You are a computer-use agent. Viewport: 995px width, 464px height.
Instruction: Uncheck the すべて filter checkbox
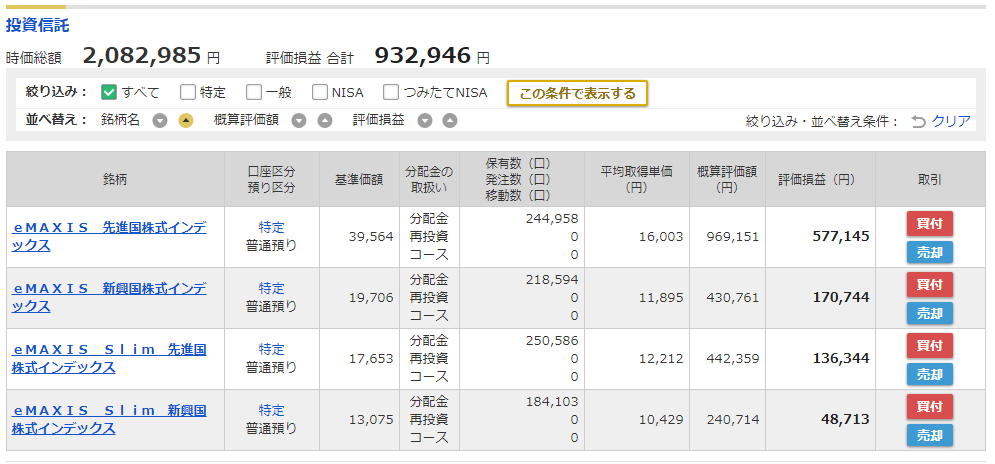point(109,93)
